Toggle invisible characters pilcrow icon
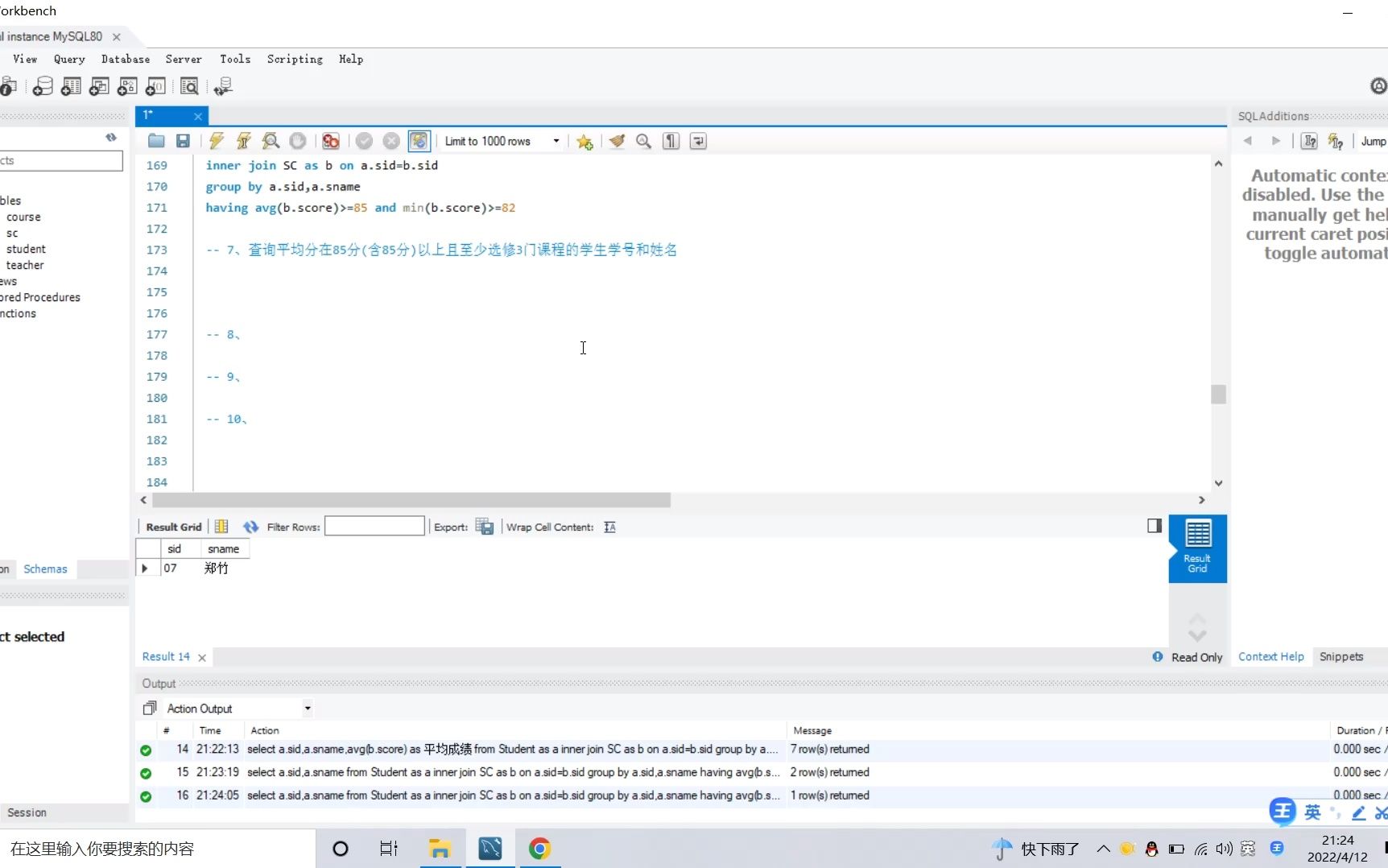The image size is (1388, 868). pos(671,141)
